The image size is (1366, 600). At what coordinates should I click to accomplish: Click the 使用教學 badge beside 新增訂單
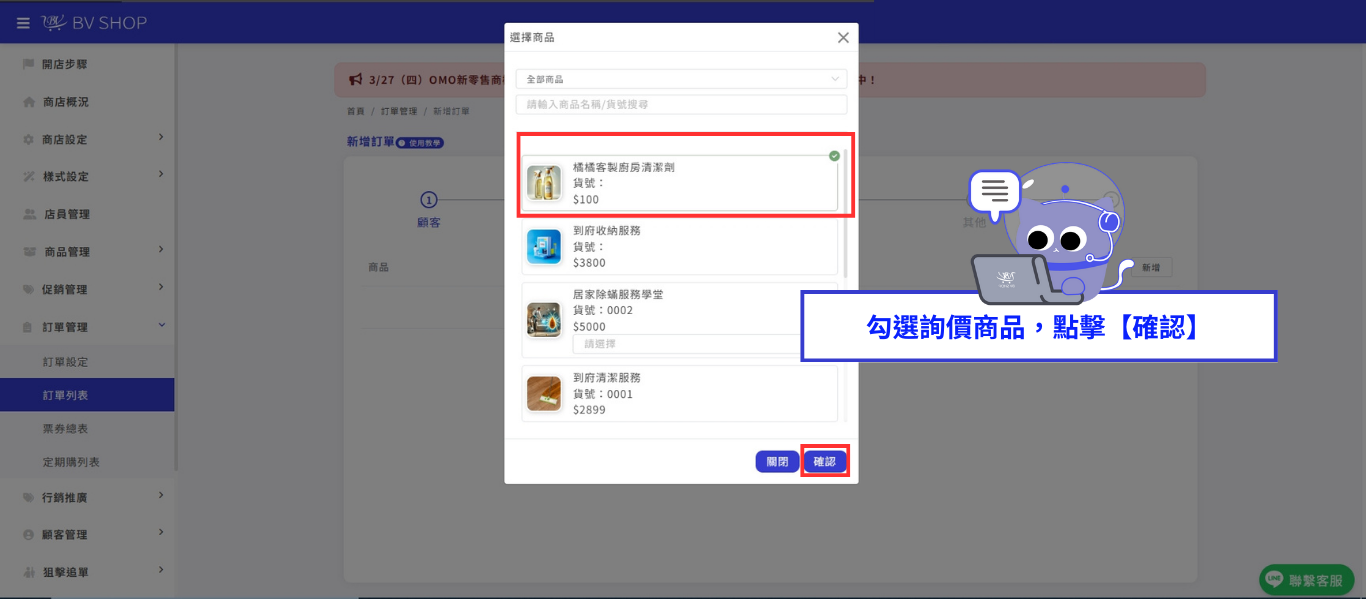[420, 143]
